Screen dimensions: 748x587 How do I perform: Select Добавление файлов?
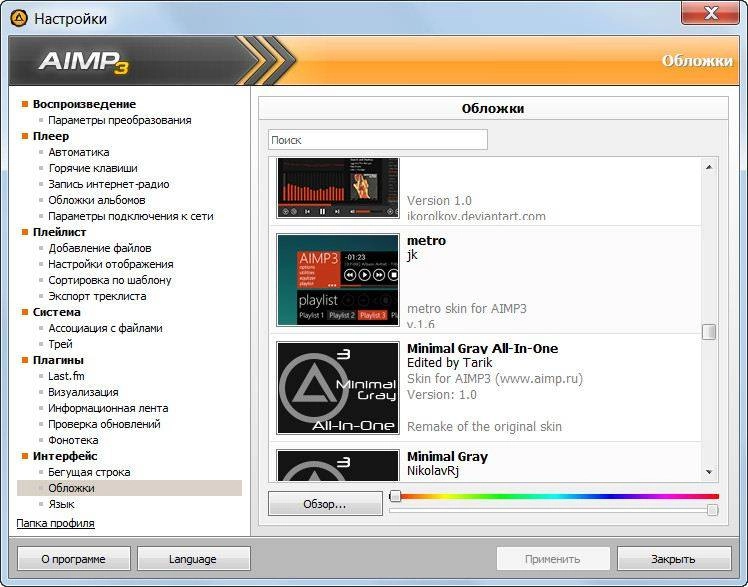[100, 248]
